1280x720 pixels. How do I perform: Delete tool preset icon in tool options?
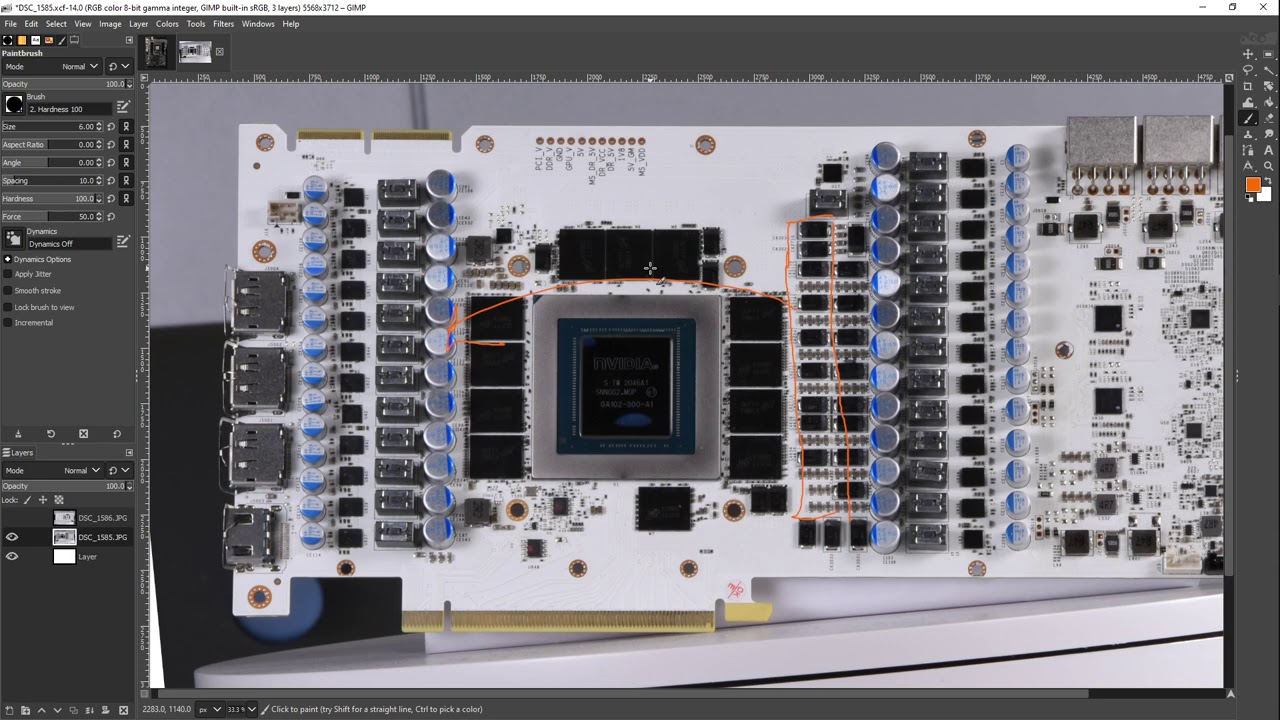coord(83,434)
